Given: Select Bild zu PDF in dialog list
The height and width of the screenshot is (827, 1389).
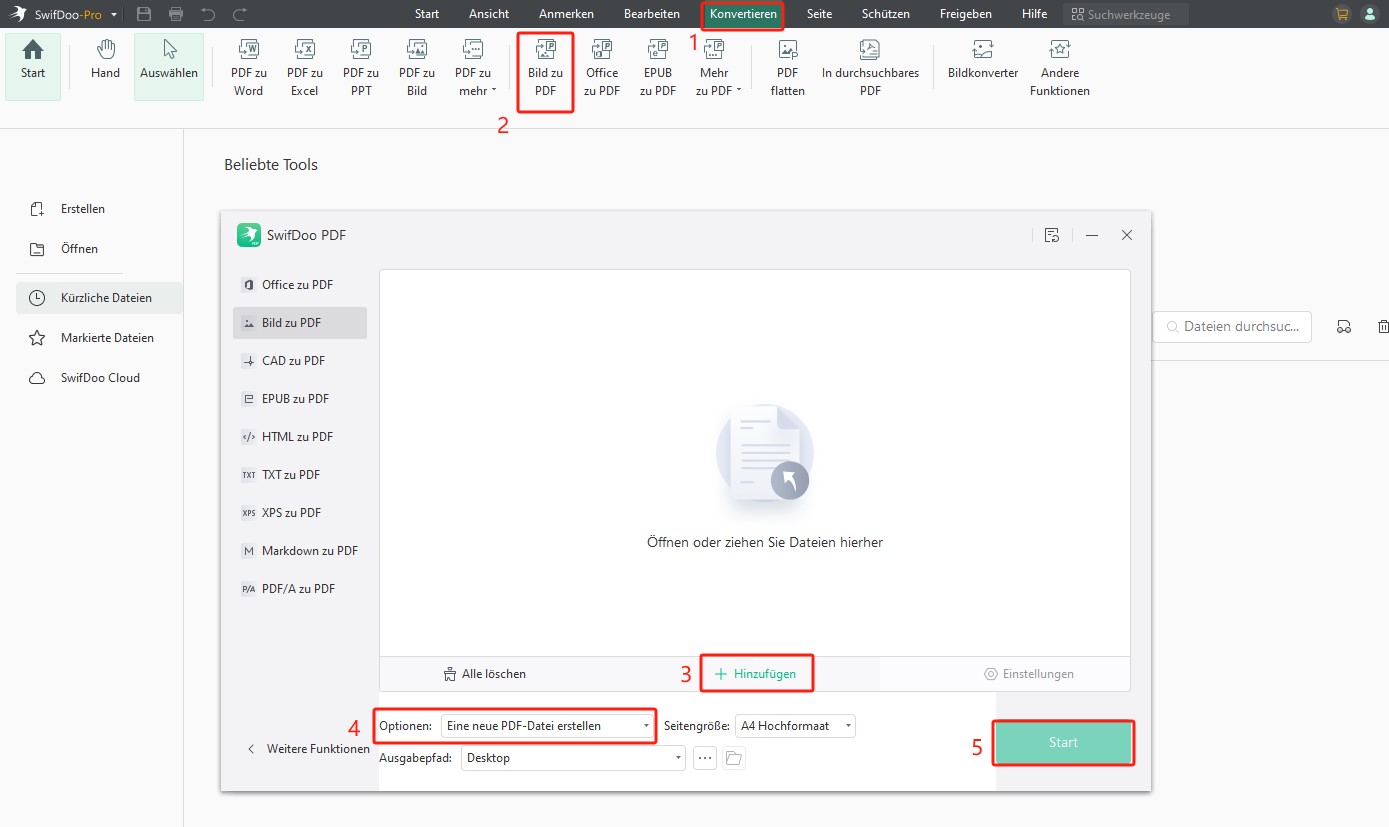Looking at the screenshot, I should point(300,323).
